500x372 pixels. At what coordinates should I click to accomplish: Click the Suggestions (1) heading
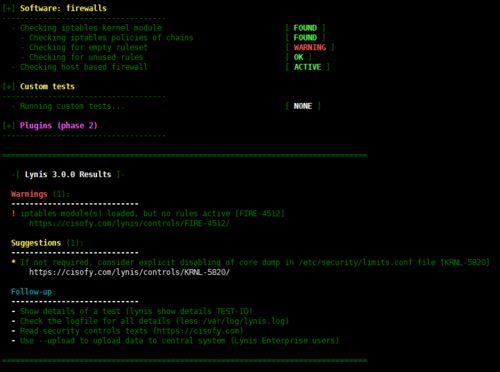click(47, 243)
